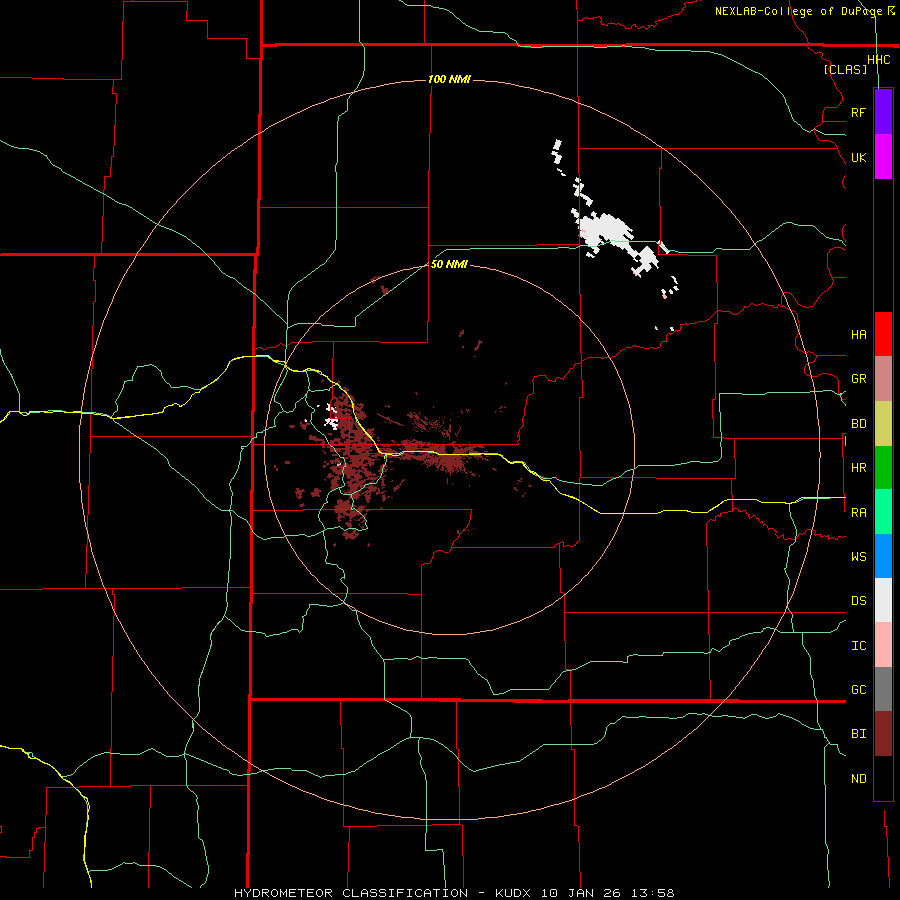
Task: Click the [CLAS] label
Action: [845, 69]
